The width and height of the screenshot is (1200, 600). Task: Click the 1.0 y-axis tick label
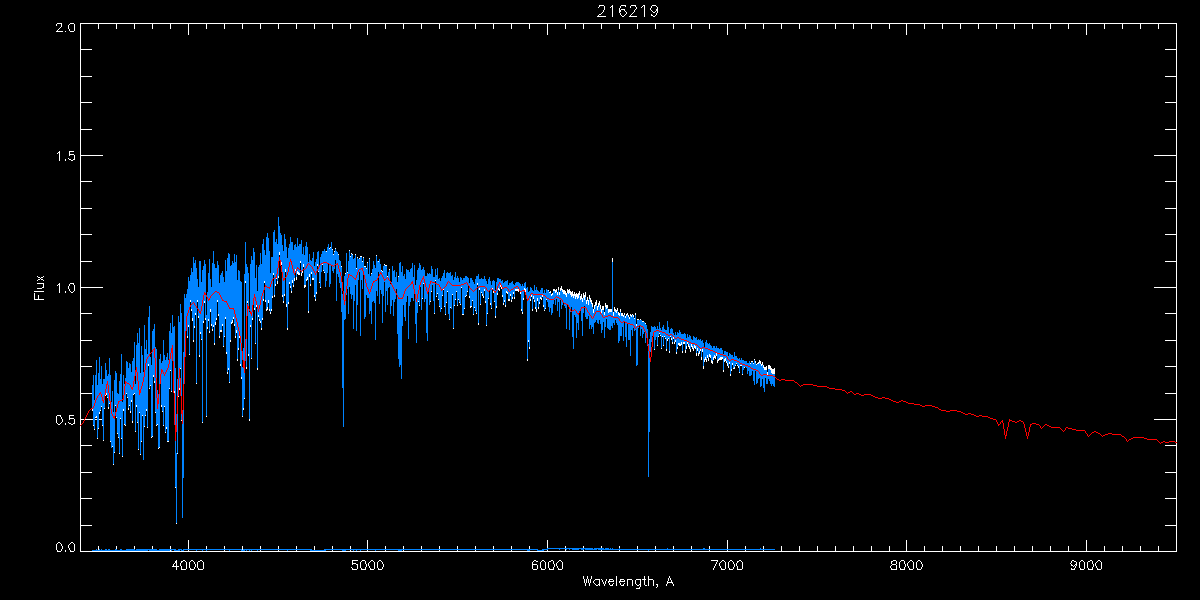[x=65, y=288]
